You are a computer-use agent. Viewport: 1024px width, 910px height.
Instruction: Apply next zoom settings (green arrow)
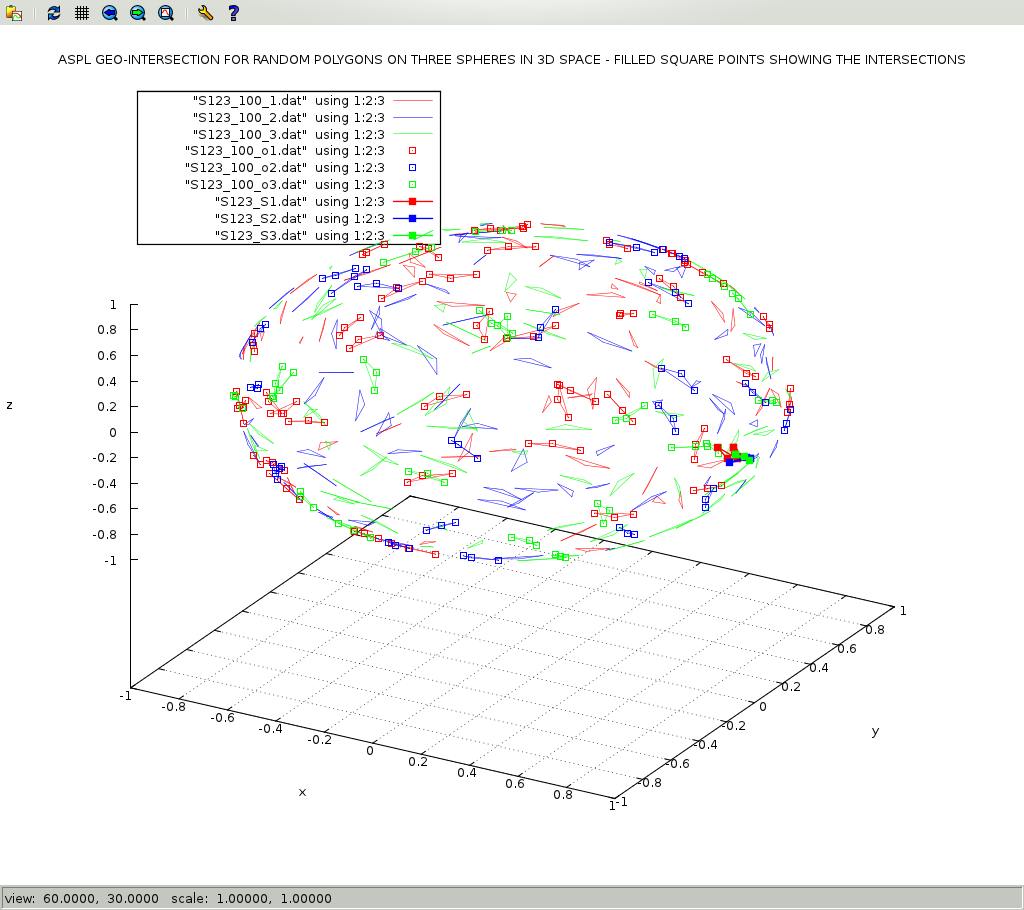[x=138, y=13]
